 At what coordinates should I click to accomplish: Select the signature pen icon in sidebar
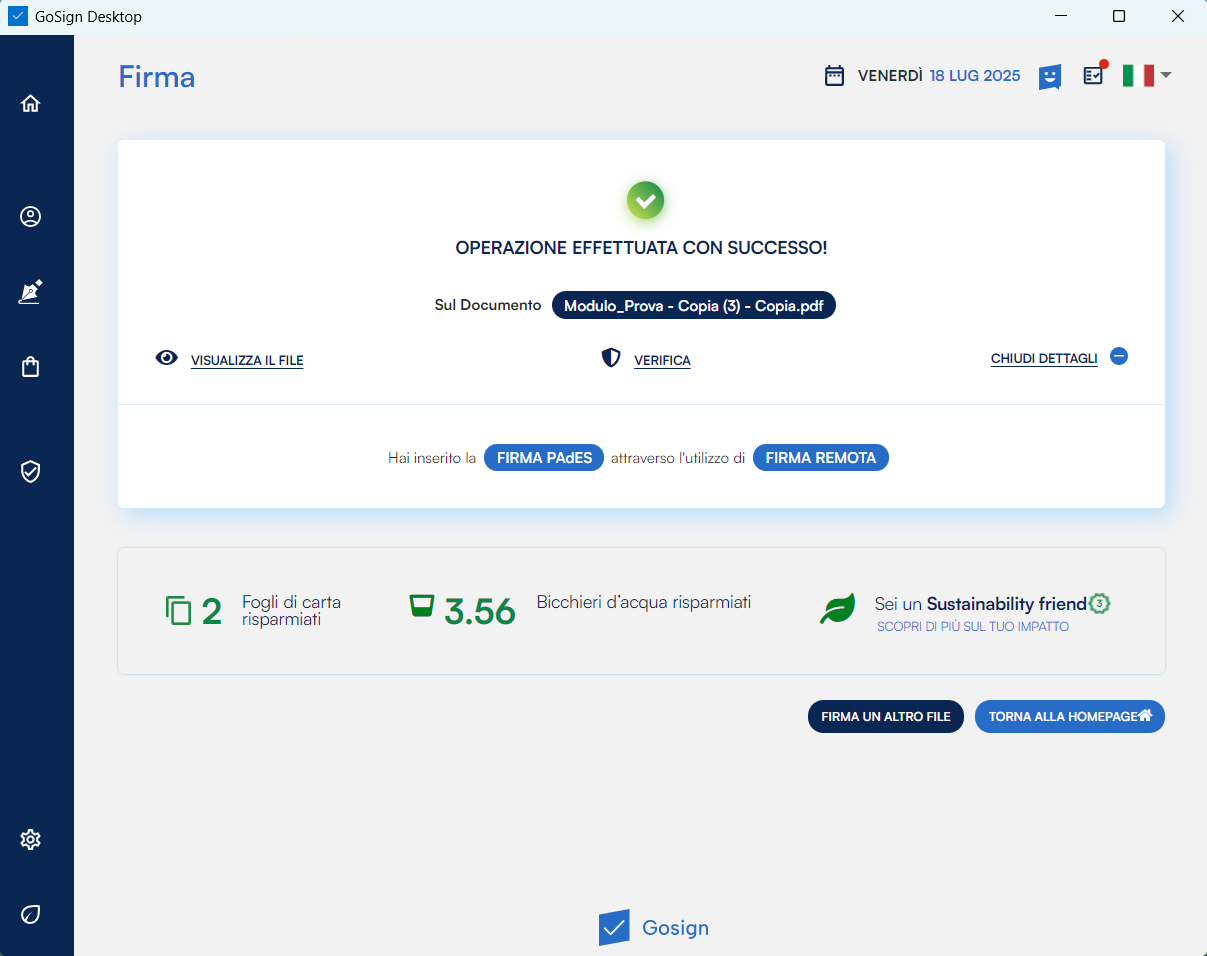(31, 292)
